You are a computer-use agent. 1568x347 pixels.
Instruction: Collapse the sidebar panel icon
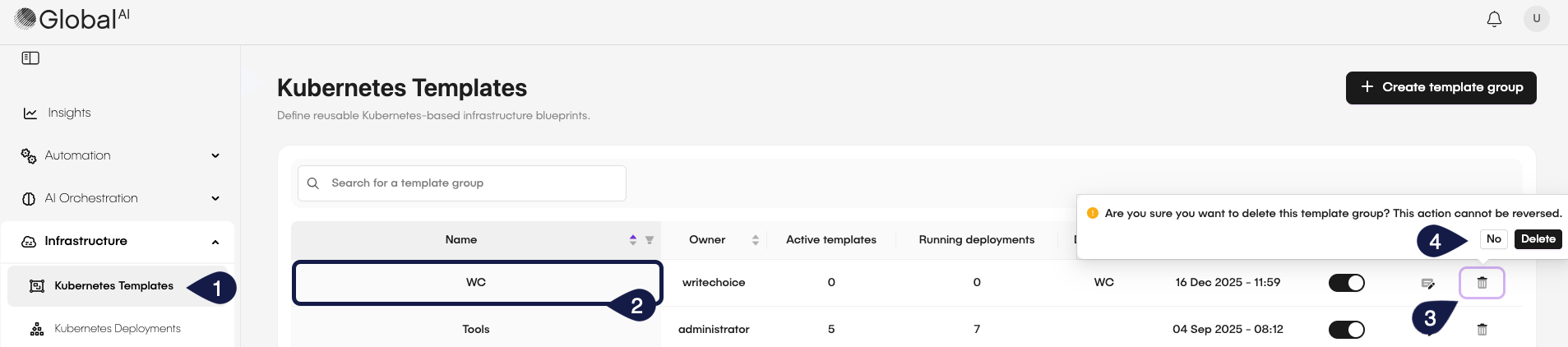point(30,58)
